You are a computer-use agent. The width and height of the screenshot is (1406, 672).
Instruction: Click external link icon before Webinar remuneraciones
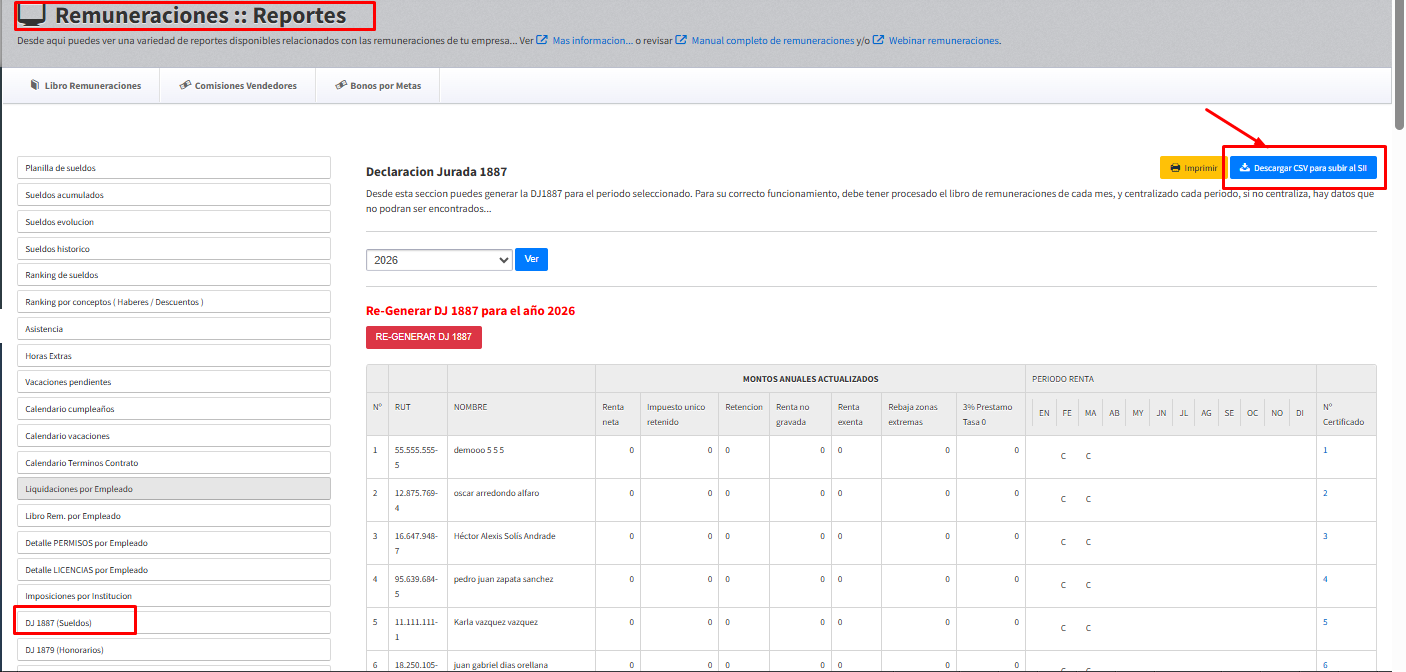pos(878,41)
